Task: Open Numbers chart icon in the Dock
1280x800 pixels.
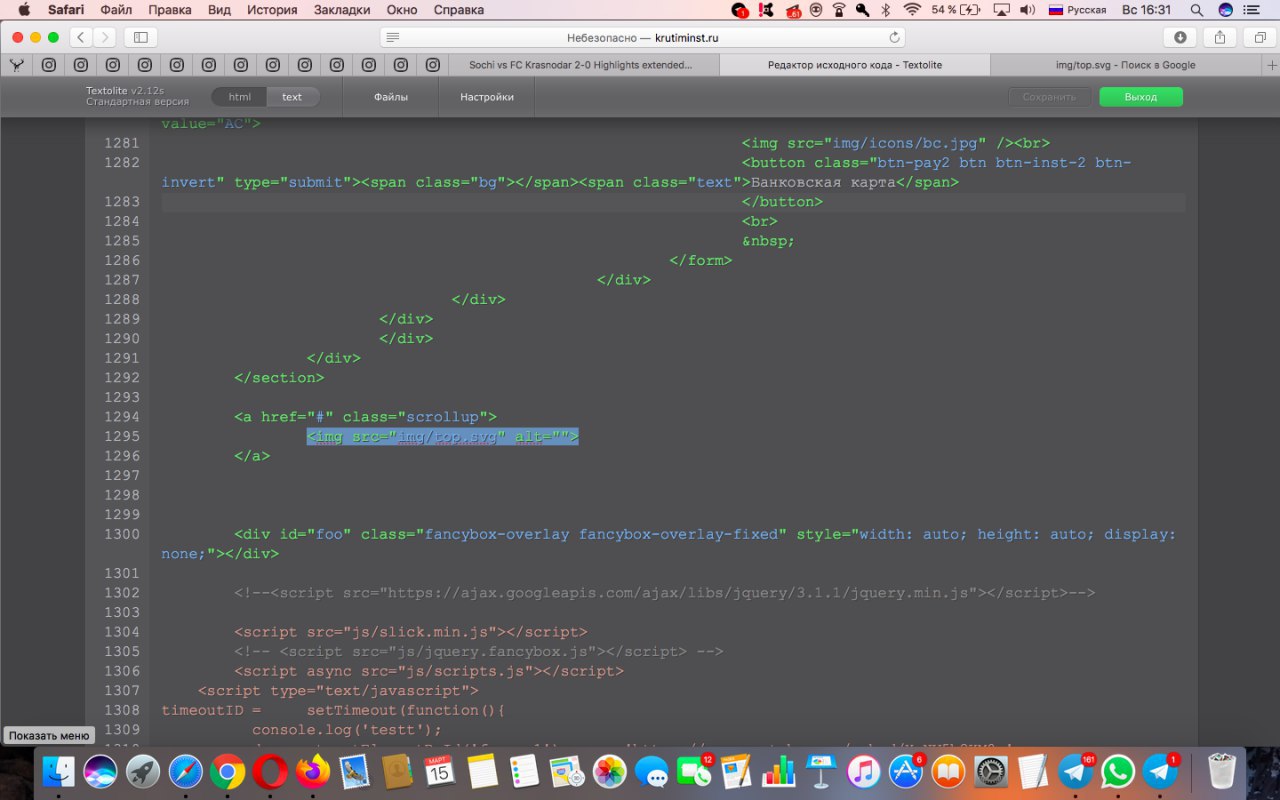Action: [778, 771]
